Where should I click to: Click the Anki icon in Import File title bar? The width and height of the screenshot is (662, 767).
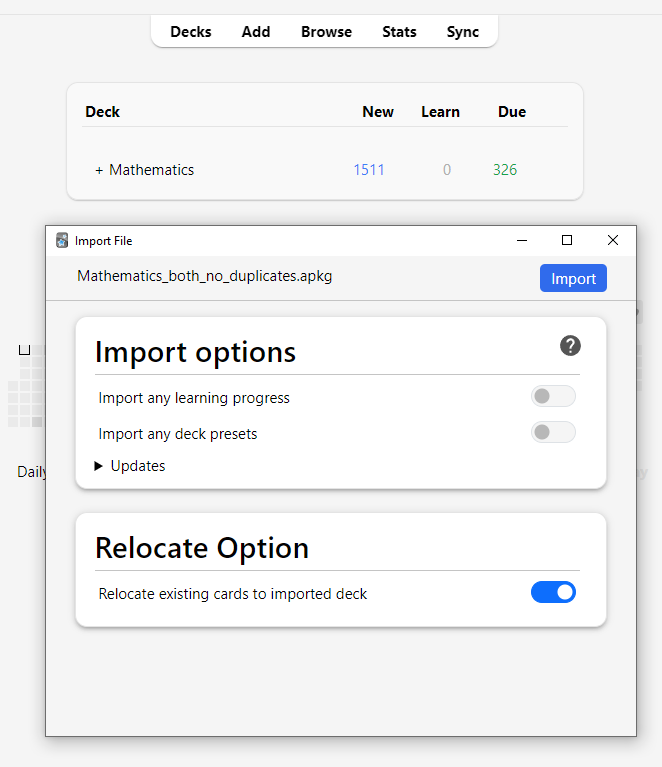click(62, 241)
